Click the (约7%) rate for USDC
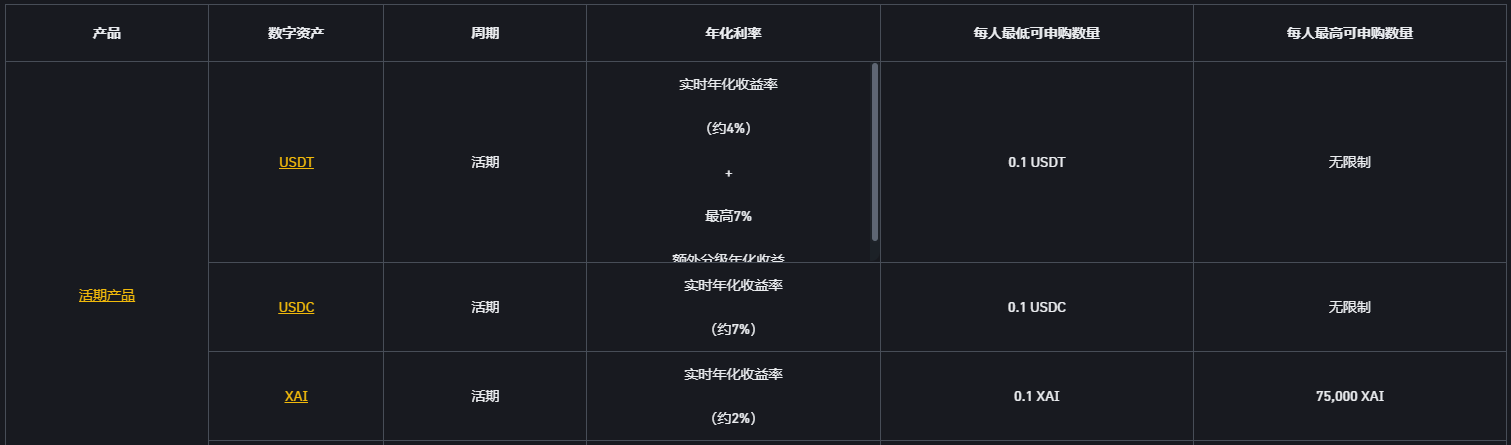The image size is (1511, 445). pos(732,329)
